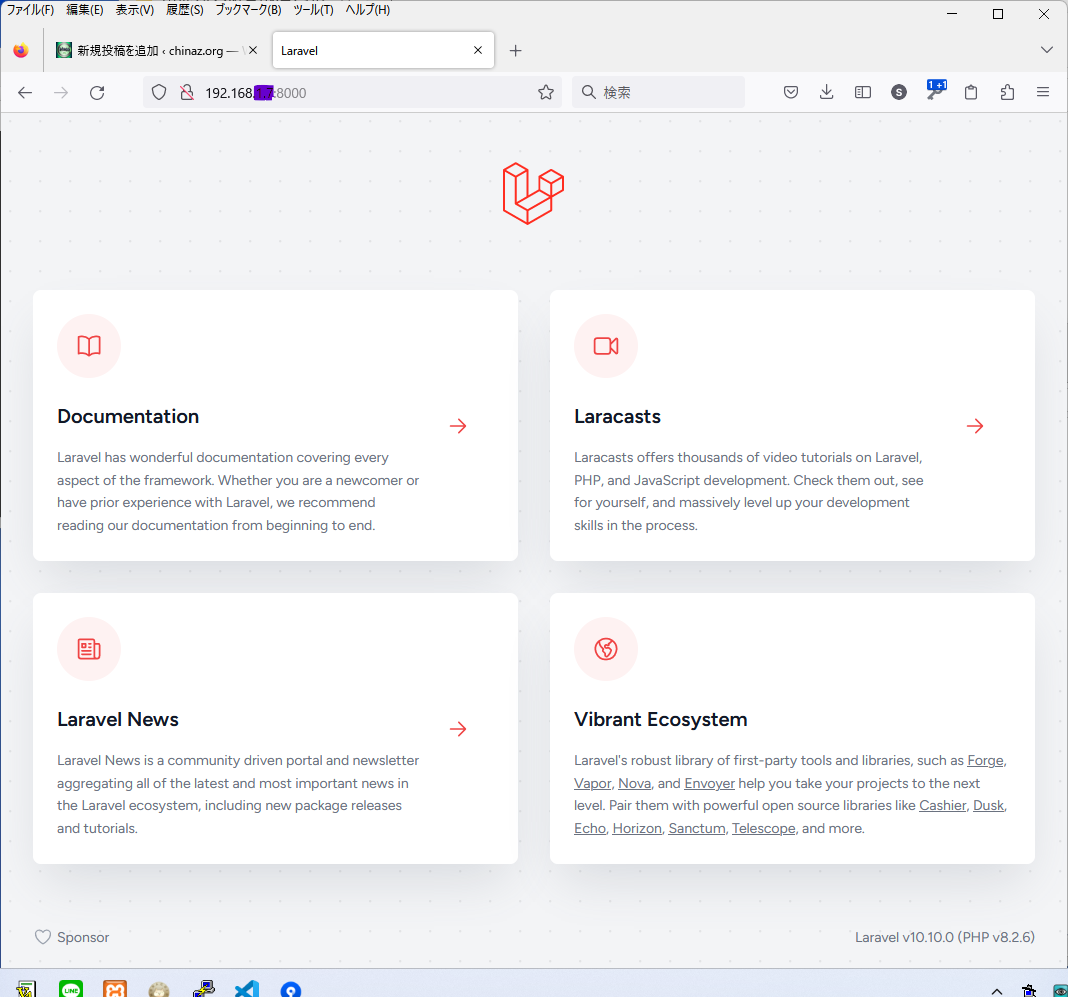The image size is (1068, 997).
Task: Open the ツール(T) tools menu
Action: [313, 10]
